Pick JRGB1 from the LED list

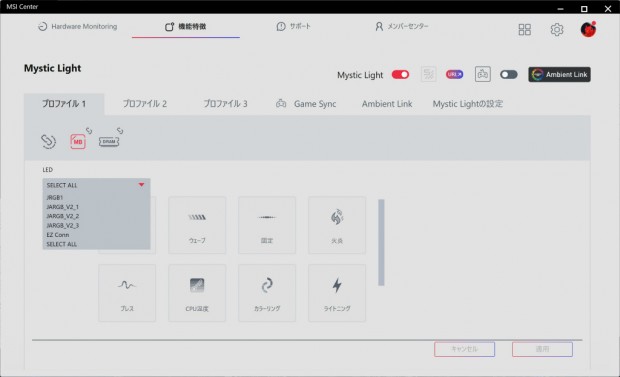coord(55,197)
